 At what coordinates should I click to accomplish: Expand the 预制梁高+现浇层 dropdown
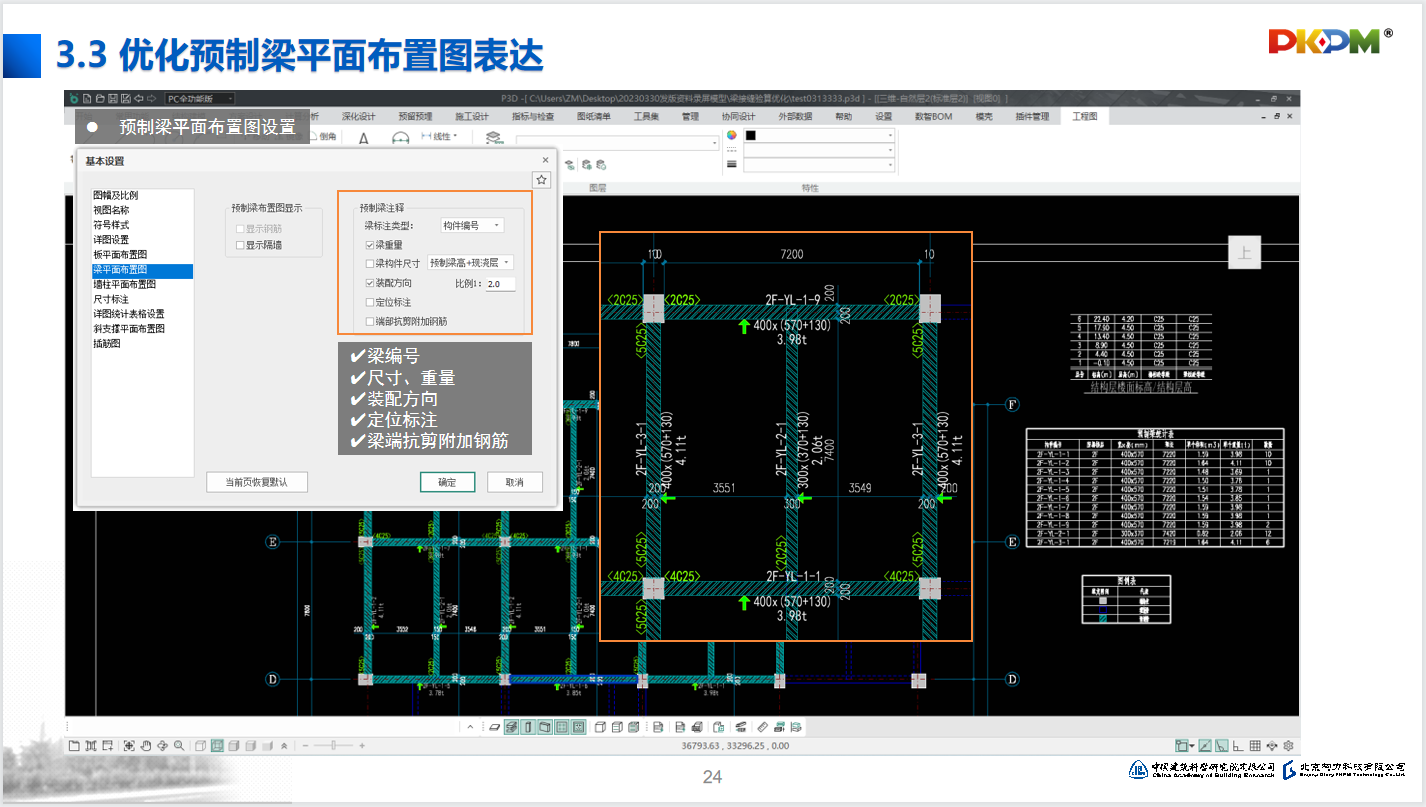pyautogui.click(x=470, y=263)
